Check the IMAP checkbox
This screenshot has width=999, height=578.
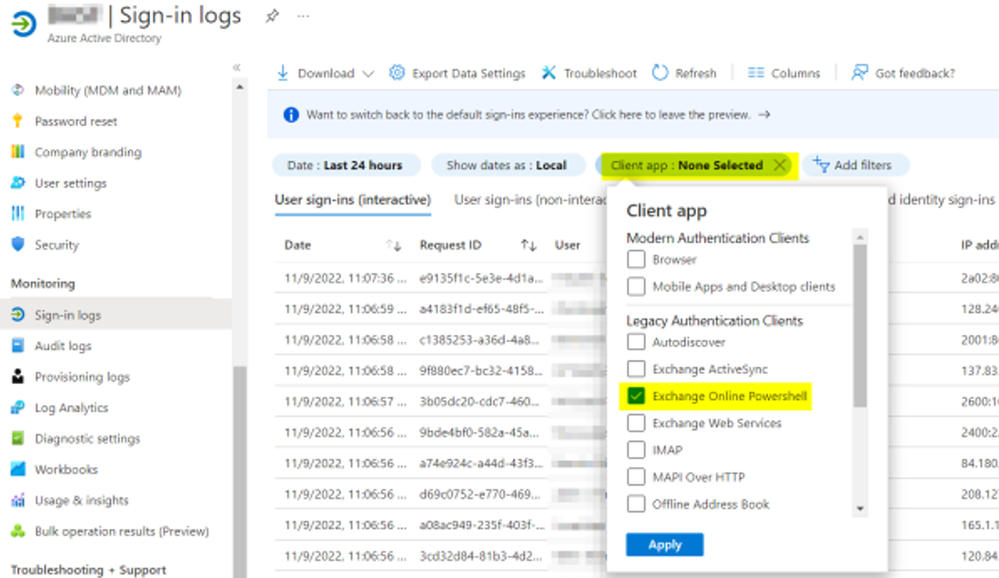coord(636,449)
